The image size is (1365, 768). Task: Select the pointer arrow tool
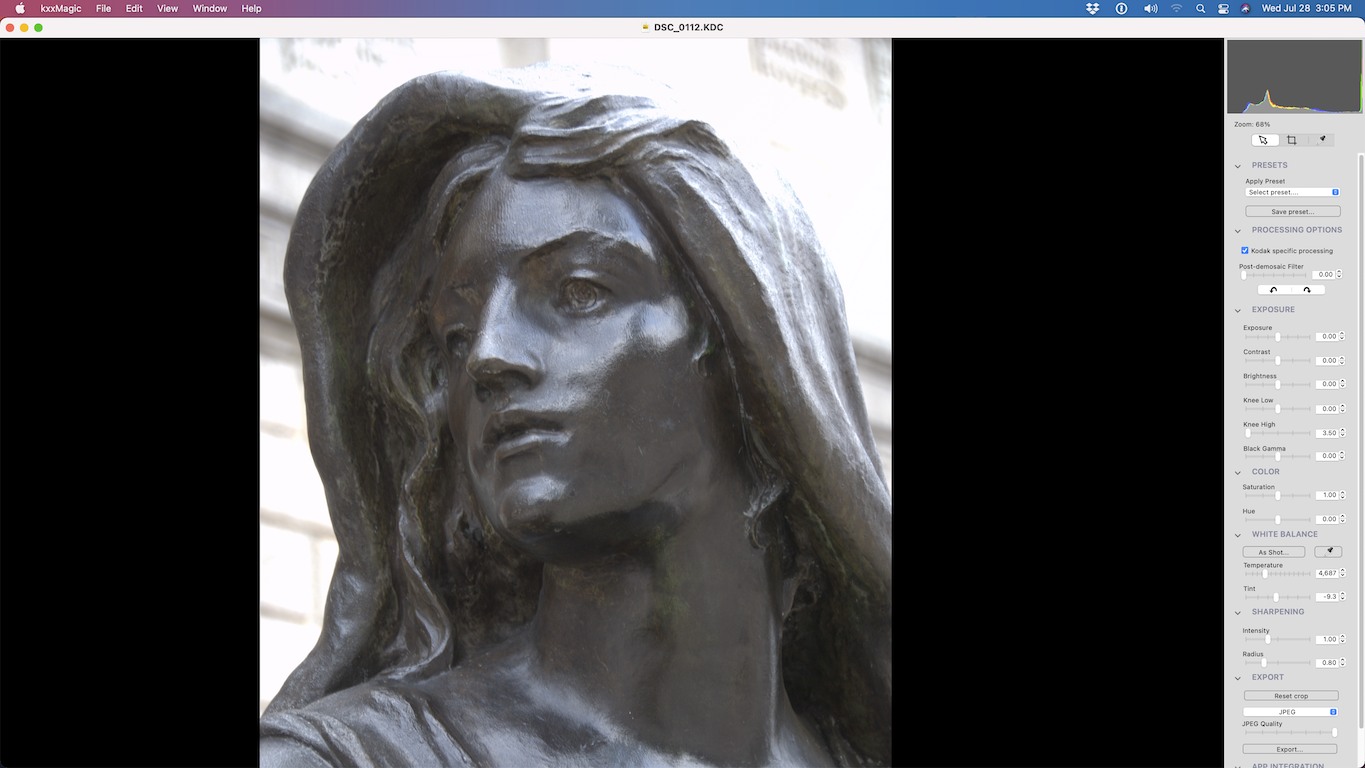coord(1264,140)
